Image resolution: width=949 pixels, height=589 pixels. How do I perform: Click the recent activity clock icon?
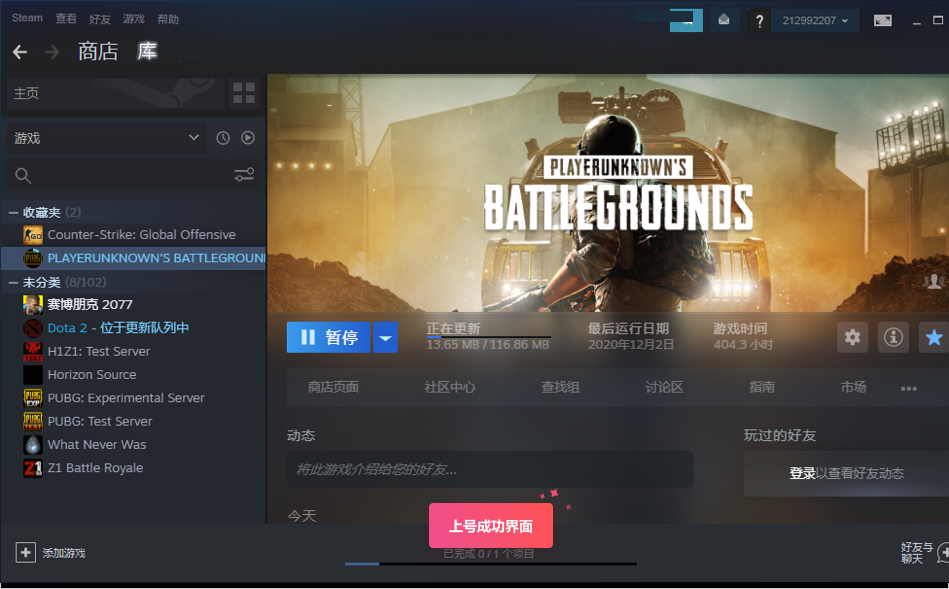pyautogui.click(x=223, y=138)
